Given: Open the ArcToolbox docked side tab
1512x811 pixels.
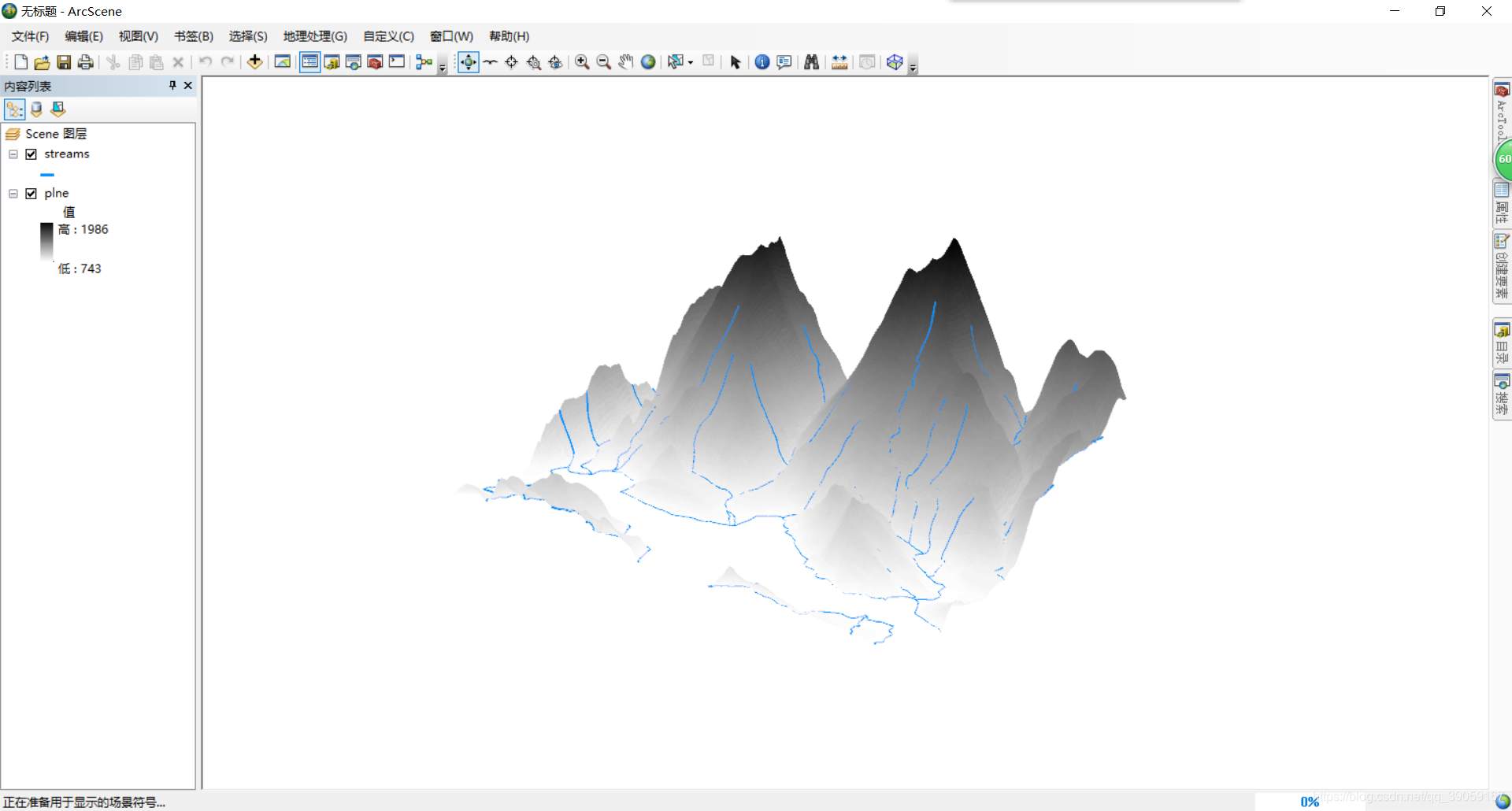Looking at the screenshot, I should [x=1502, y=110].
